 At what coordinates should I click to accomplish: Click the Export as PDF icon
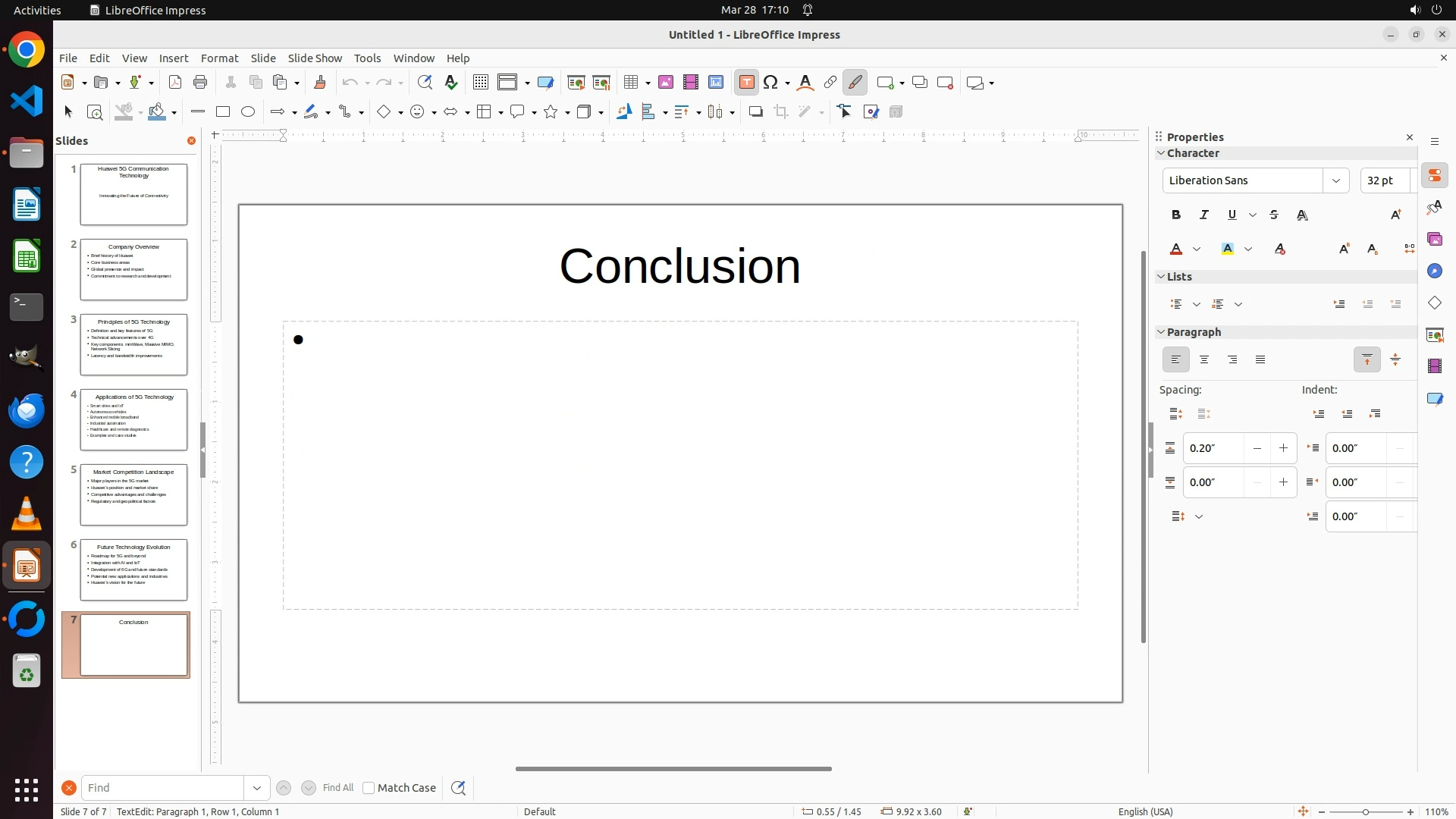175,83
